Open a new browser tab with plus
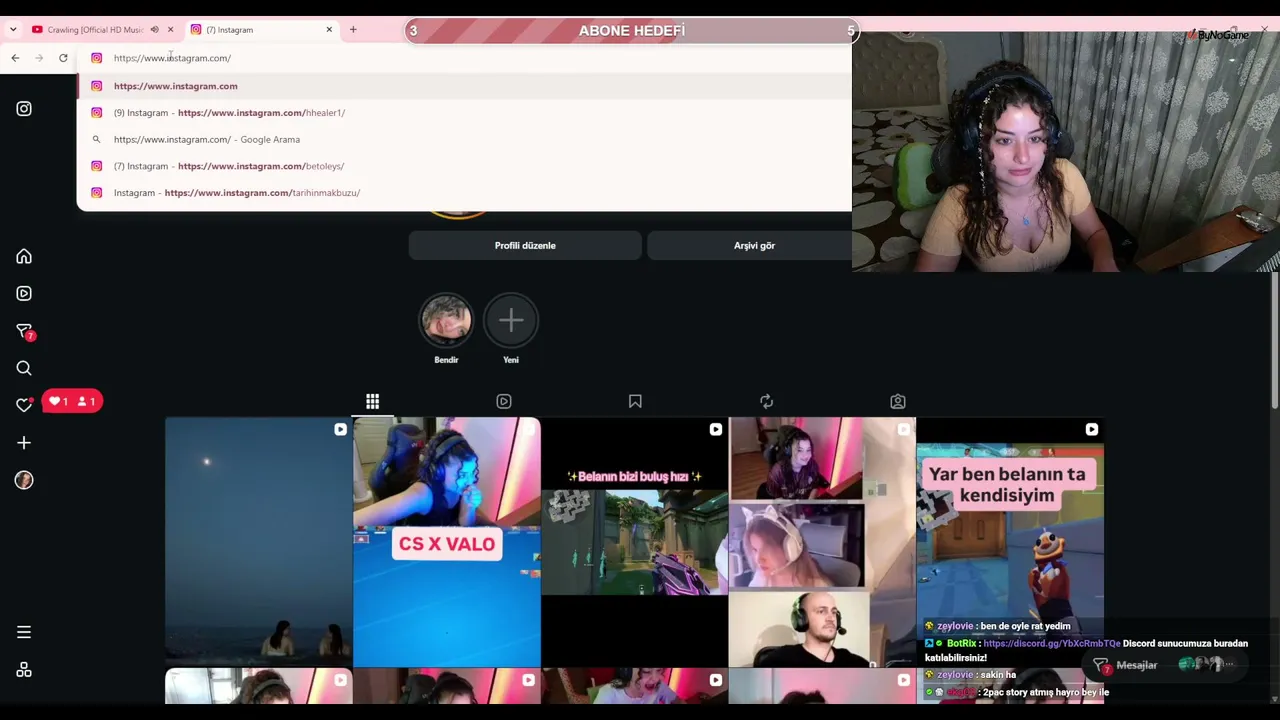Viewport: 1280px width, 720px height. pos(353,30)
